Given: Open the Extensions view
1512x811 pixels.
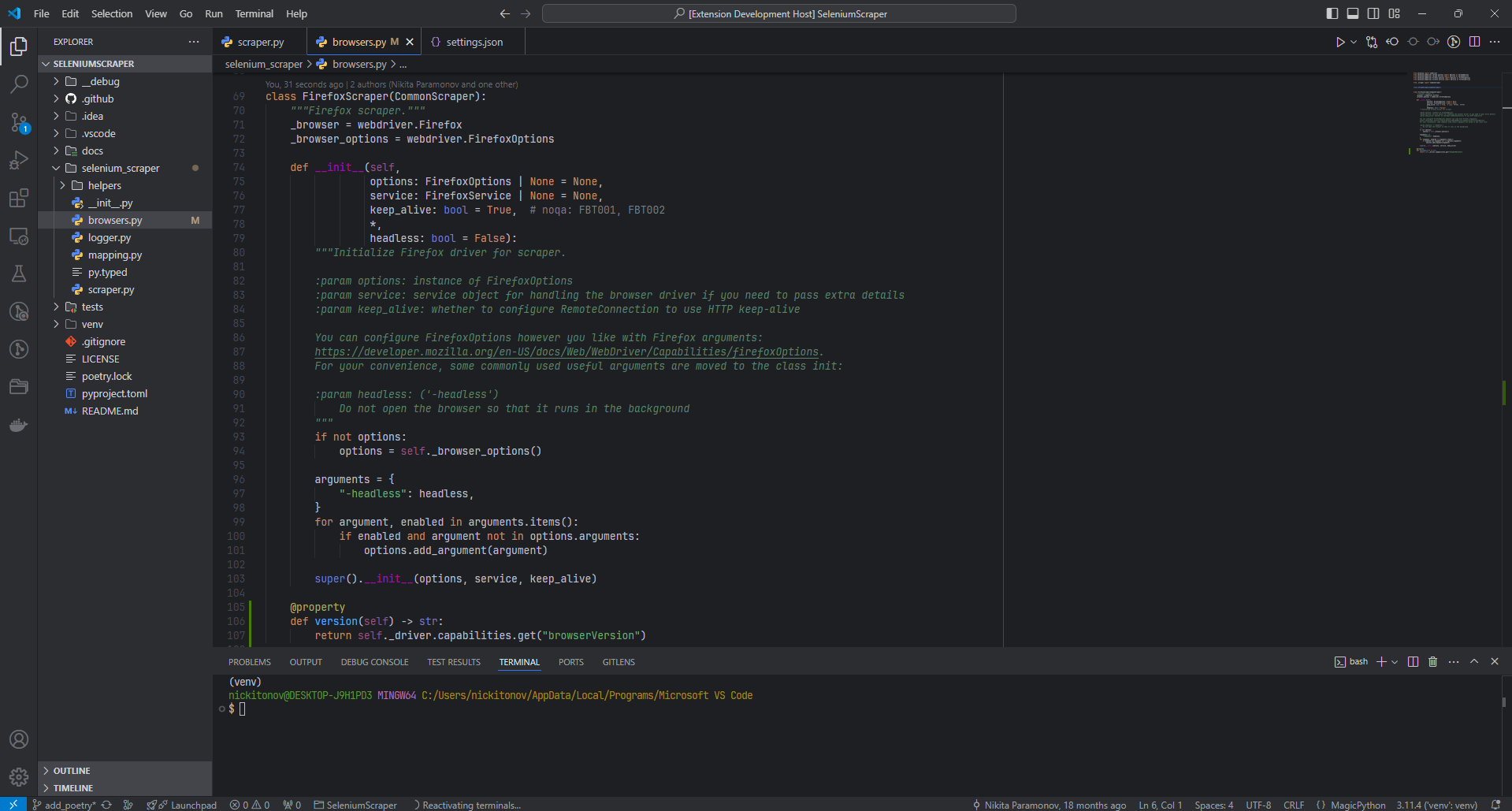Looking at the screenshot, I should [19, 198].
